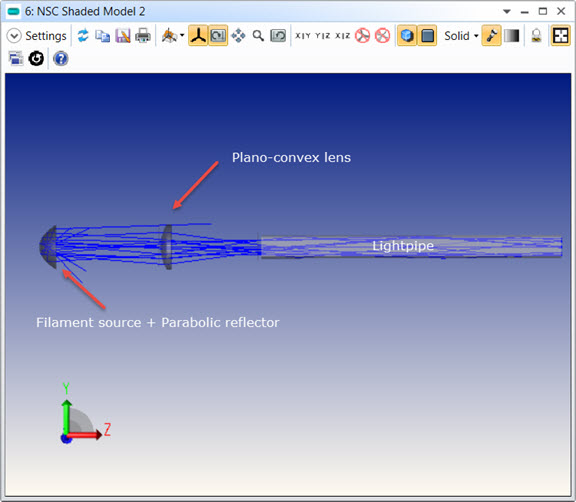Switch to the X|Z view
Viewport: 576px width, 502px height.
click(x=342, y=36)
